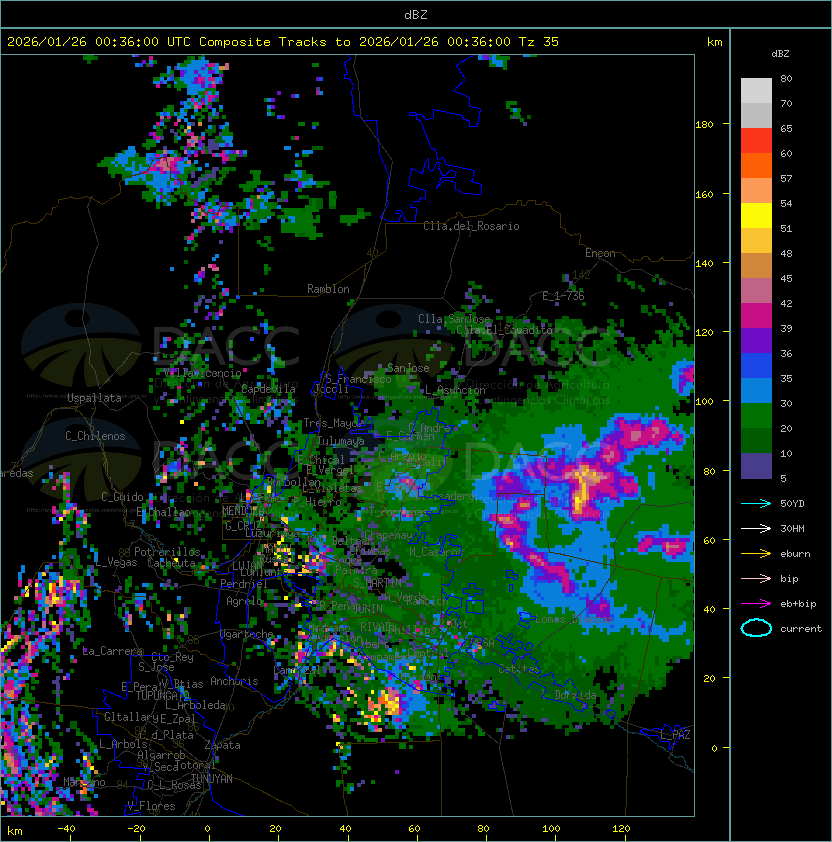The height and width of the screenshot is (842, 832).
Task: Click the 'L_Asuncion' map label
Action: (455, 390)
